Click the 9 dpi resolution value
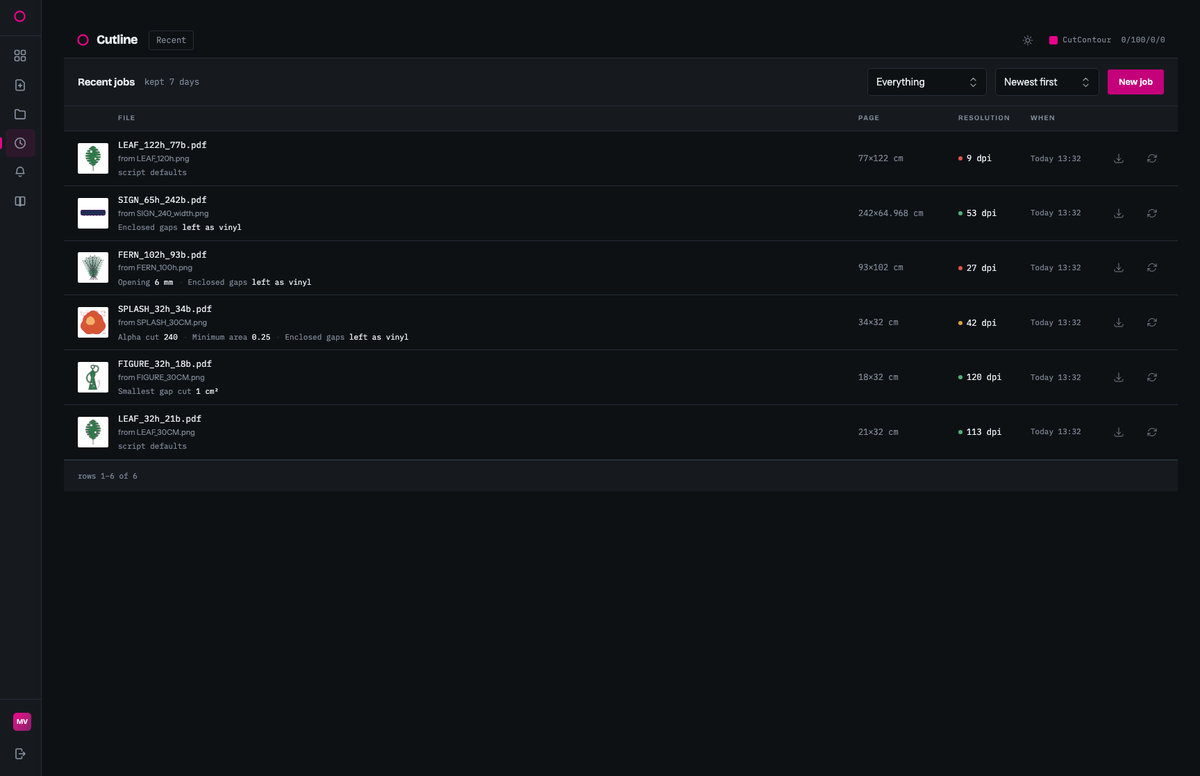Viewport: 1200px width, 776px height. coord(979,158)
